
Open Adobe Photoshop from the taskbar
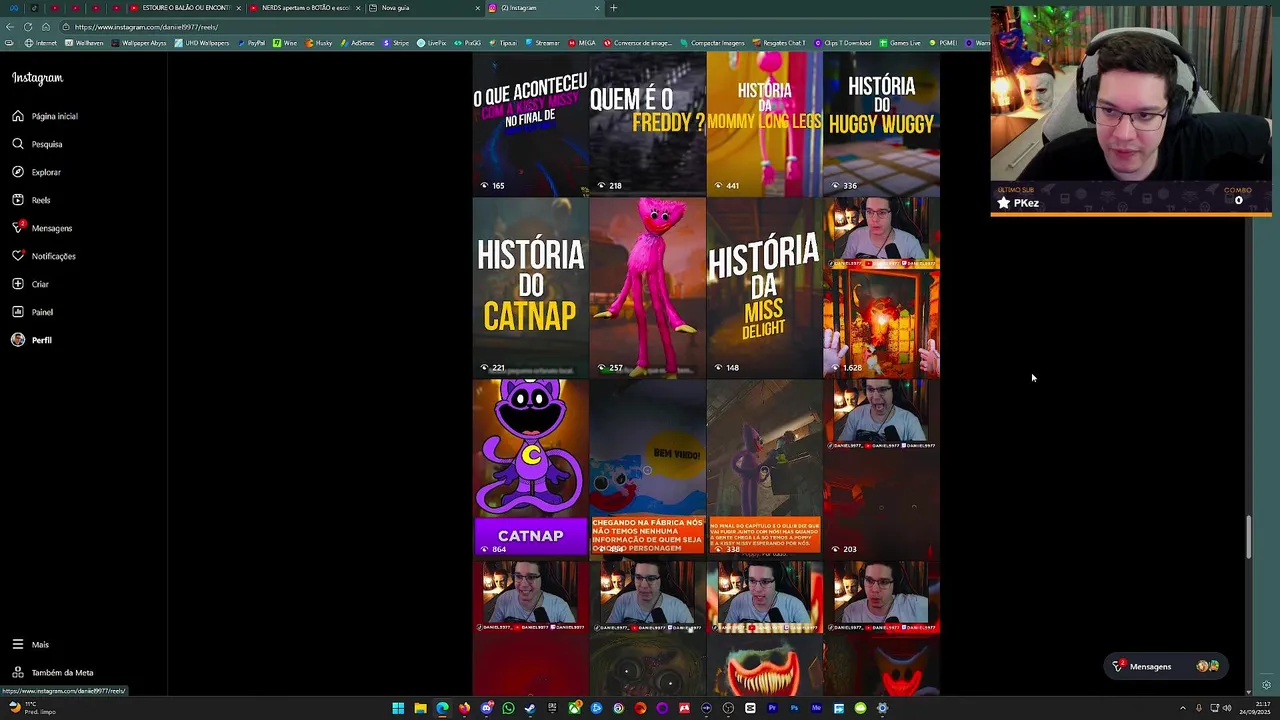[794, 708]
